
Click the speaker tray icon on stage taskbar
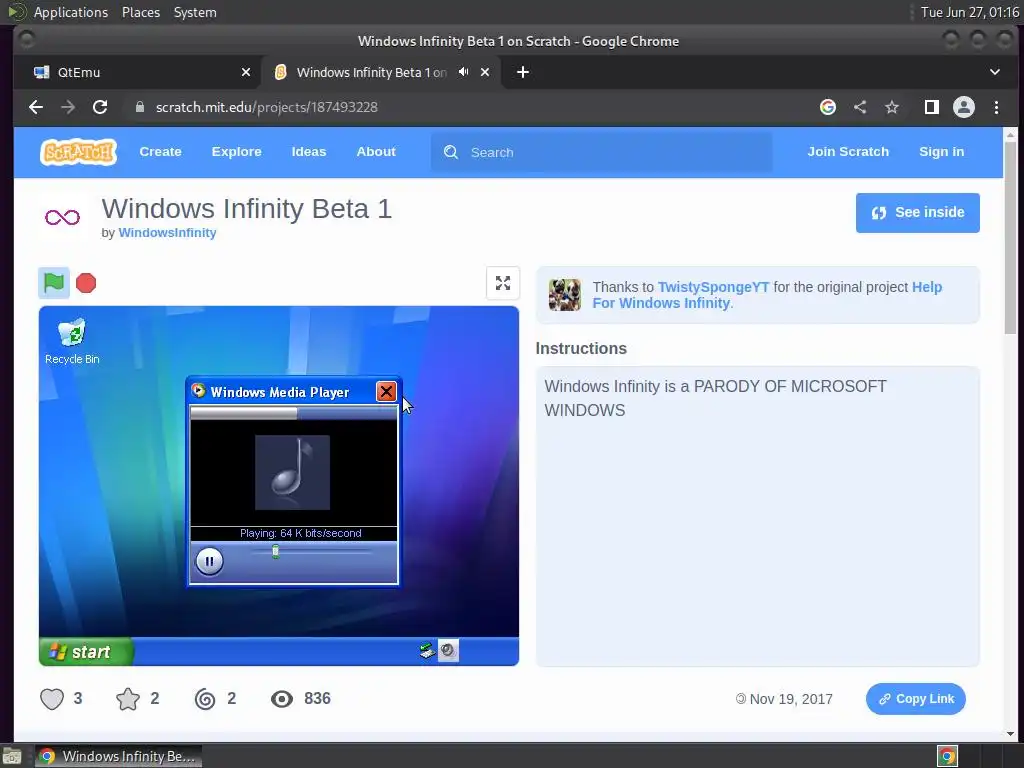448,650
